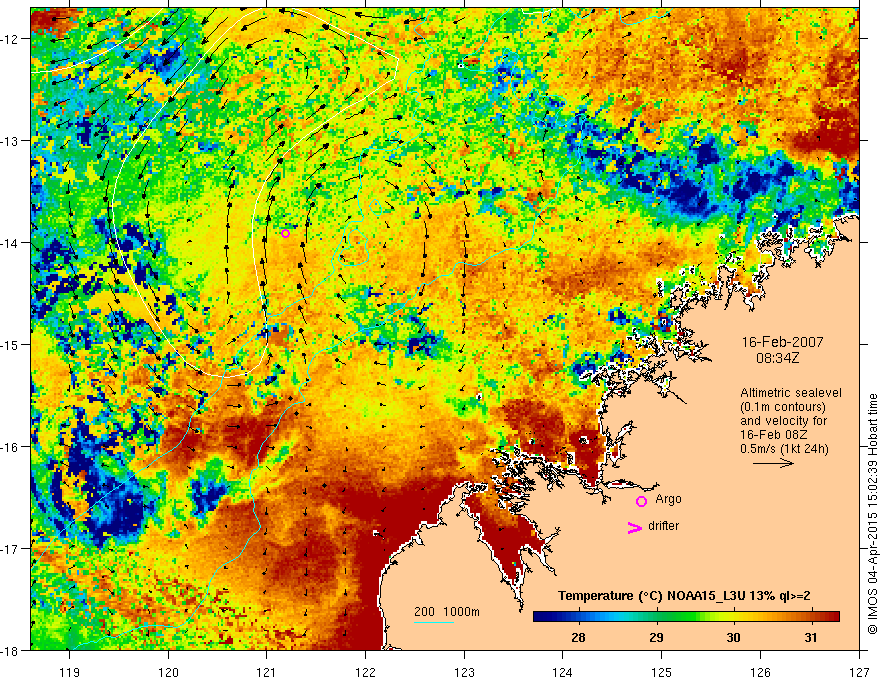Viewport: 880px width, 680px height.
Task: Click the longitude axis label '124'
Action: (x=563, y=672)
